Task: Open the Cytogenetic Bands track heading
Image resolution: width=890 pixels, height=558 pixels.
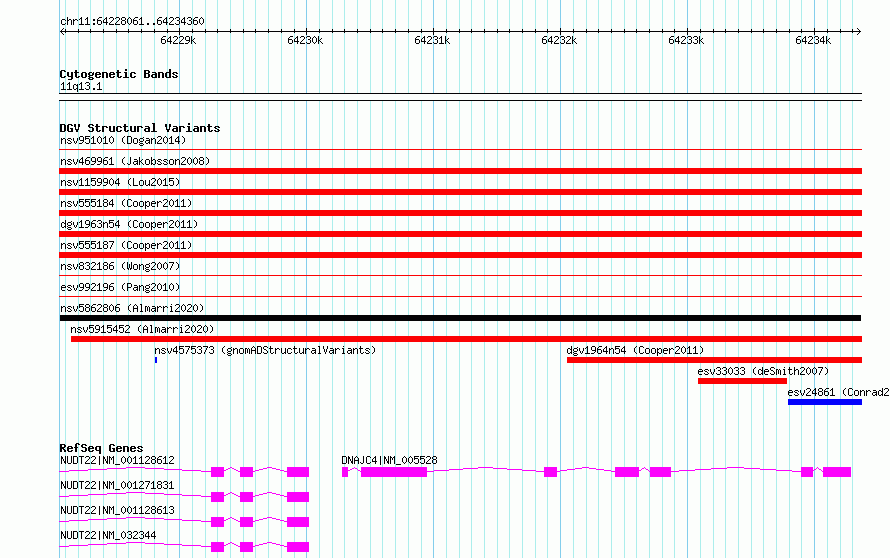Action: [x=119, y=74]
